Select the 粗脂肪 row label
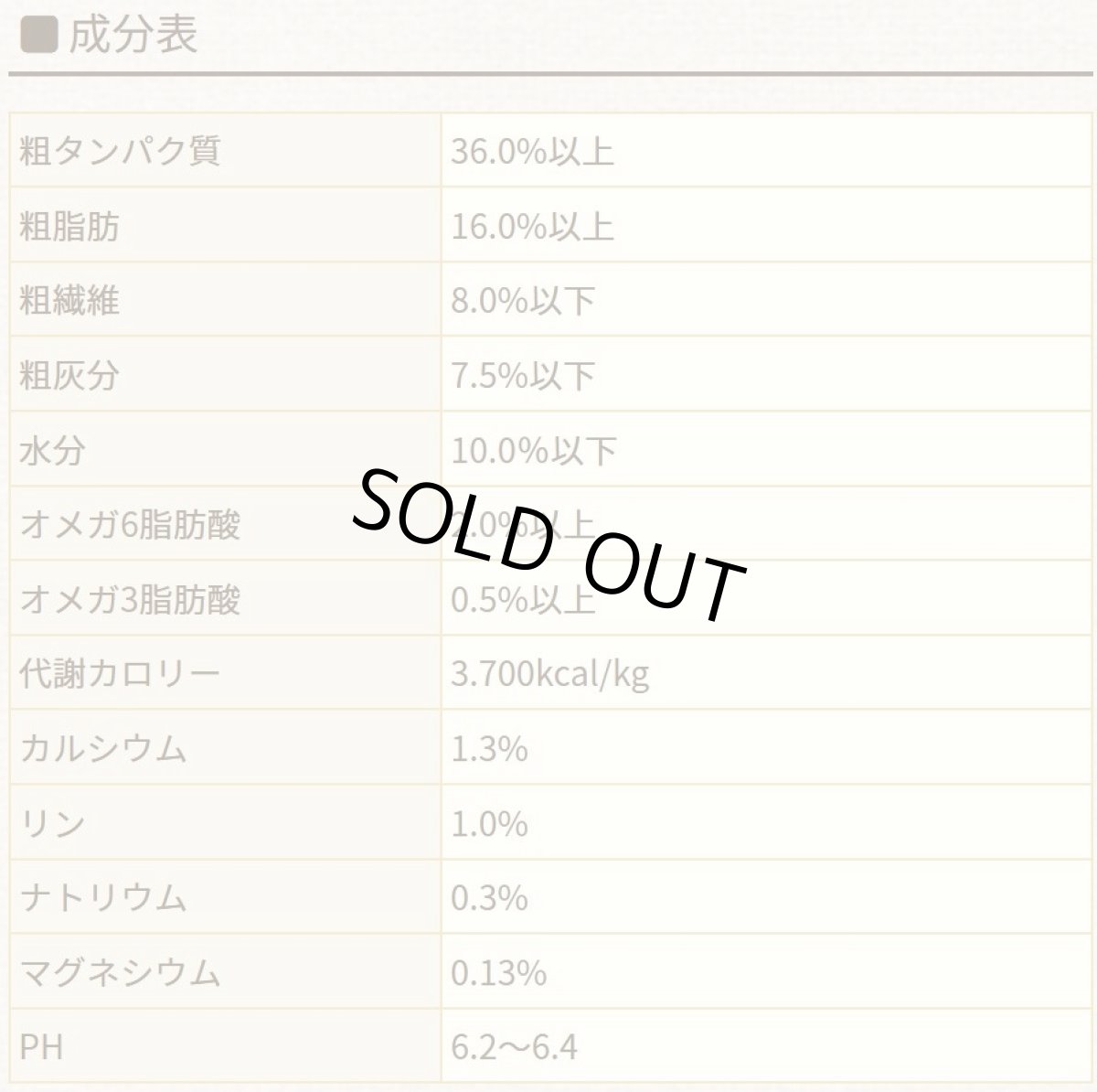The width and height of the screenshot is (1097, 1092). (x=69, y=227)
